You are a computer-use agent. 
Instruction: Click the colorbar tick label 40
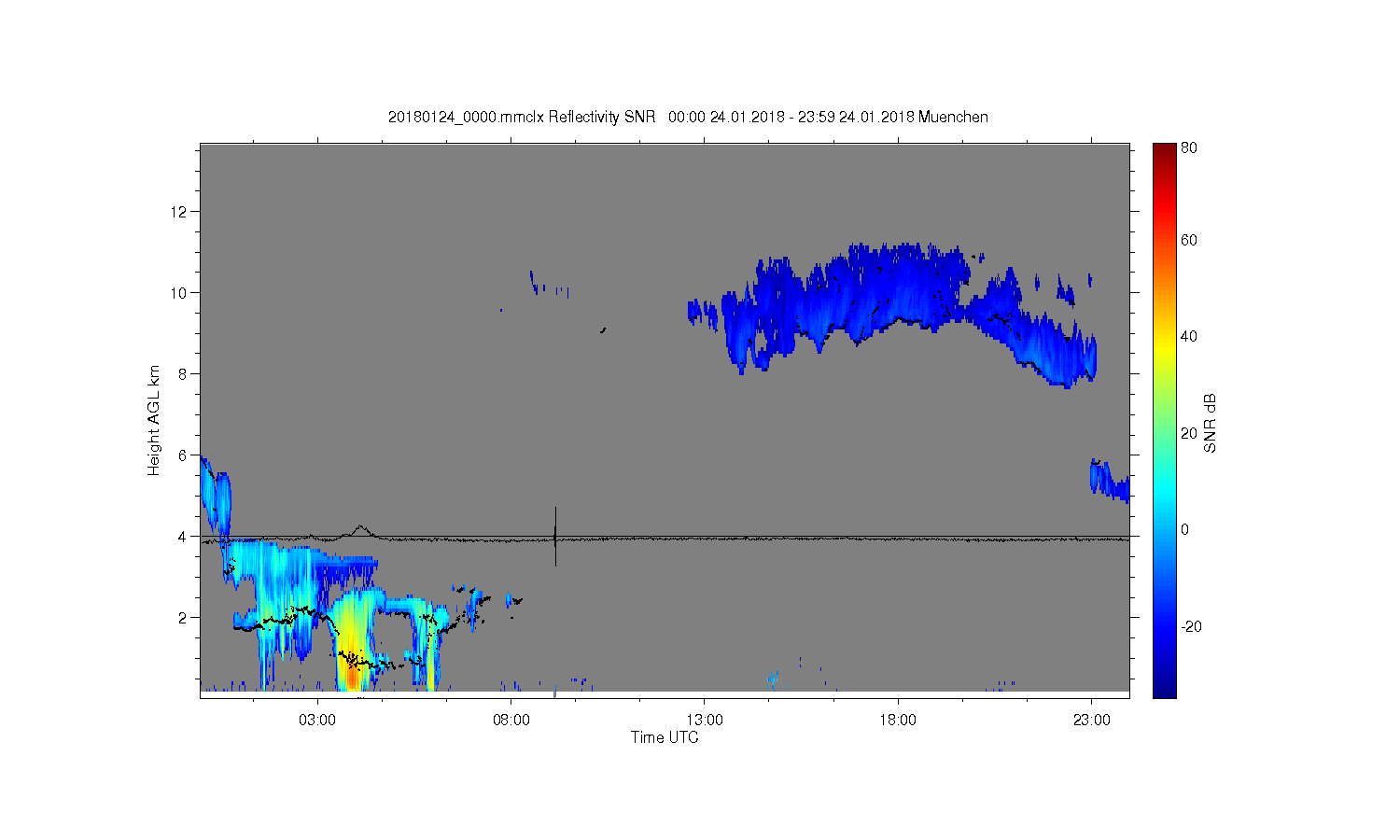1189,336
